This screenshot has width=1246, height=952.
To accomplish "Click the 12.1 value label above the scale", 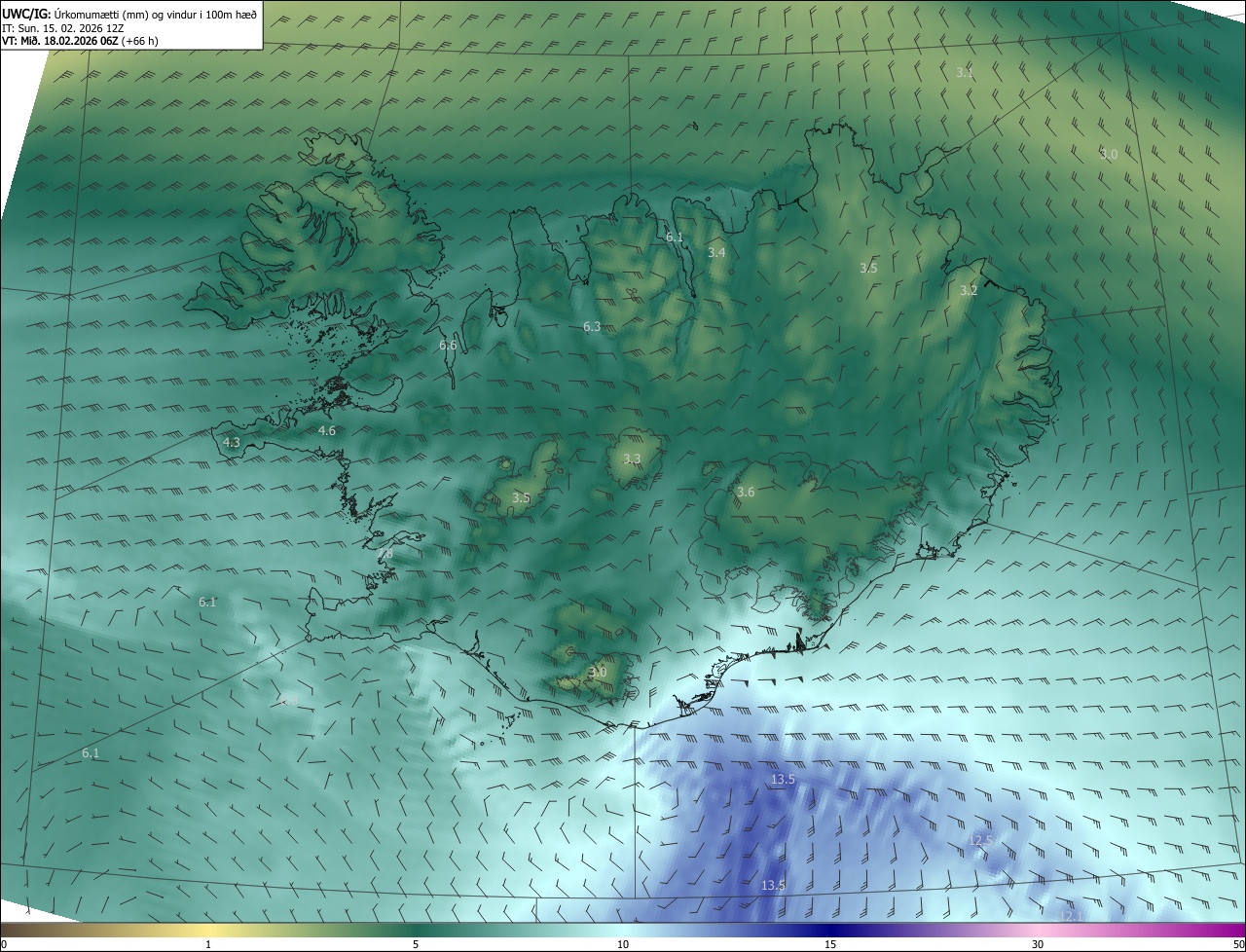I will [x=1072, y=916].
